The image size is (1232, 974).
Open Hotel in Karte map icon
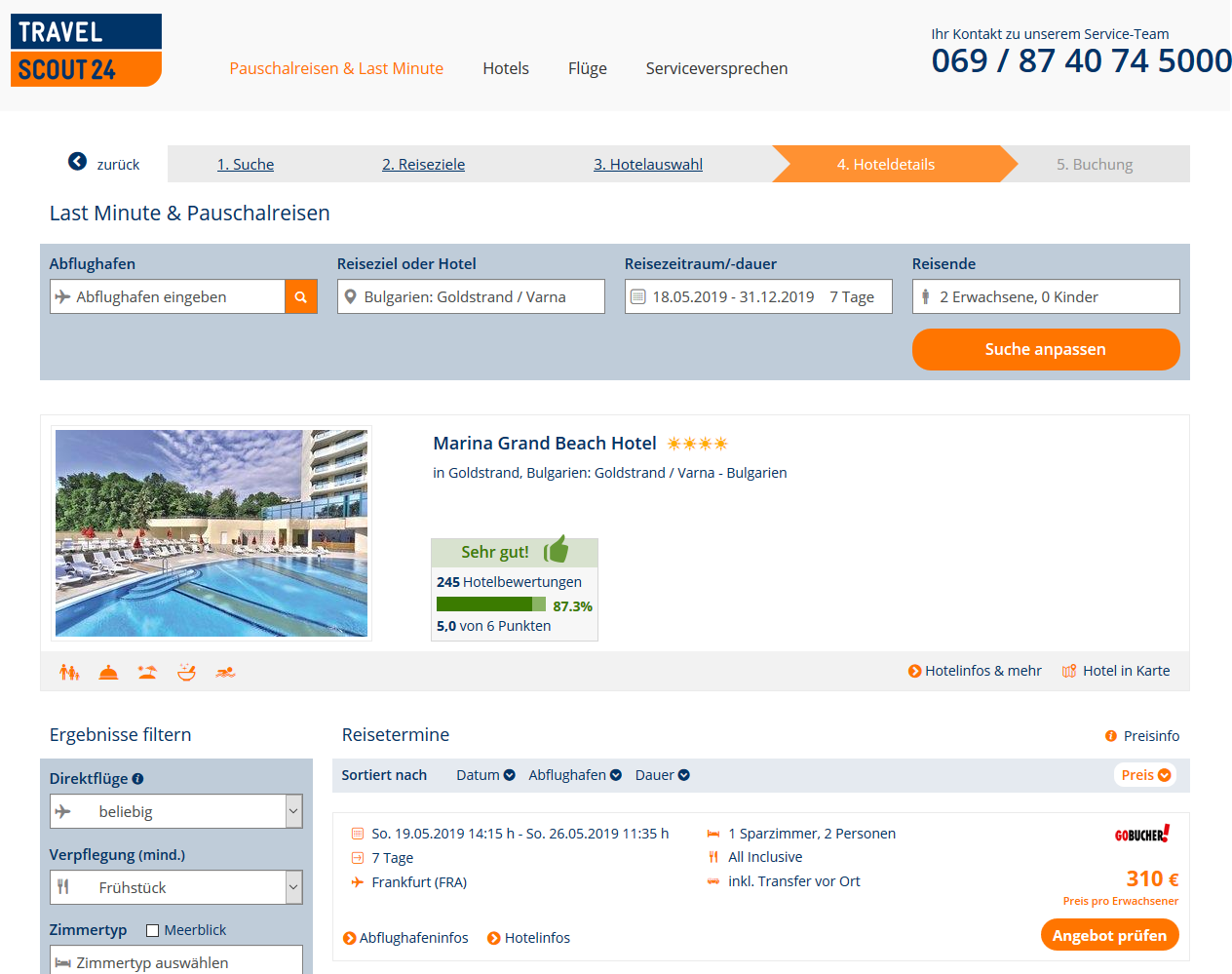click(1069, 671)
